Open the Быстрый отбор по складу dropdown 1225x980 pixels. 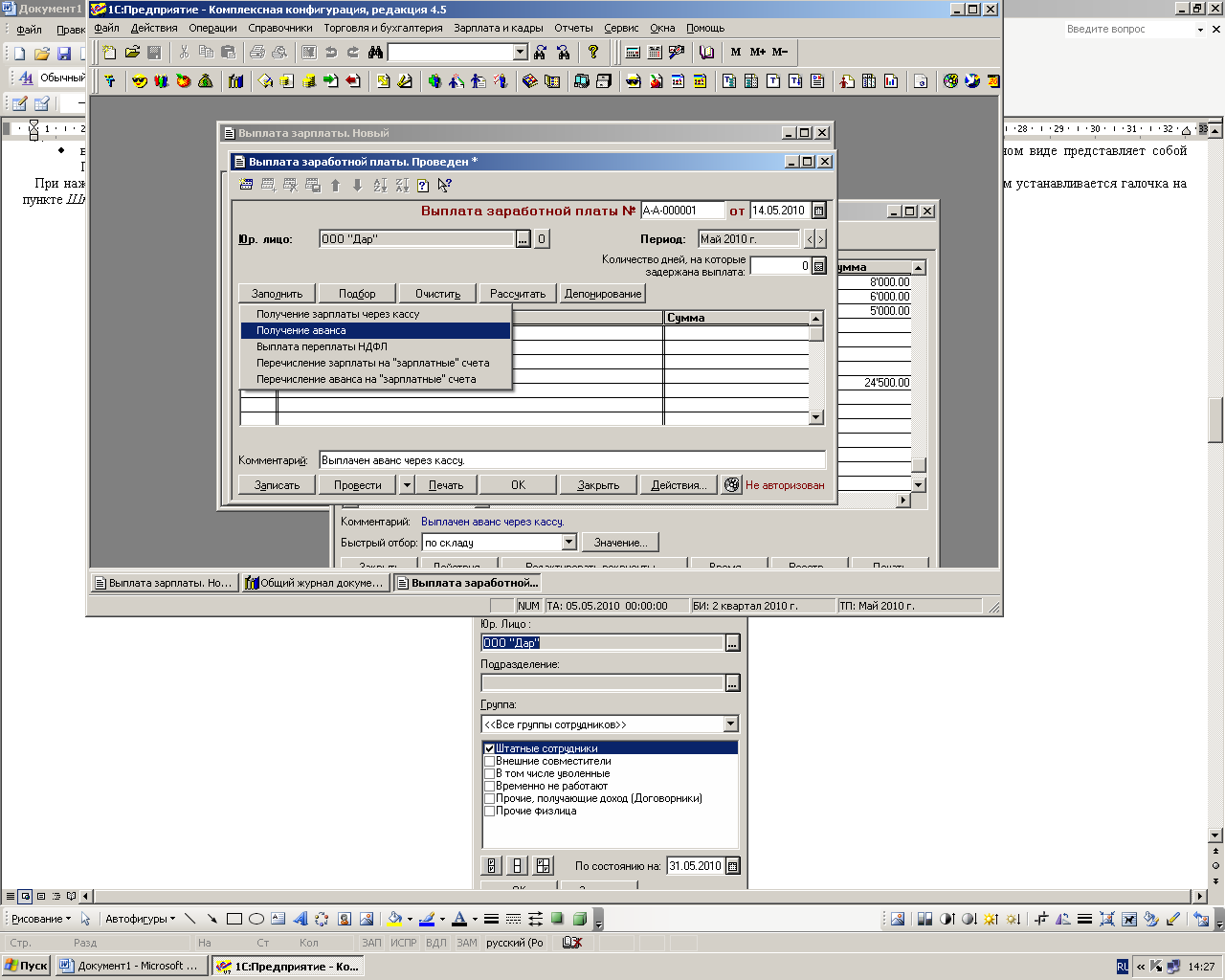[x=568, y=543]
